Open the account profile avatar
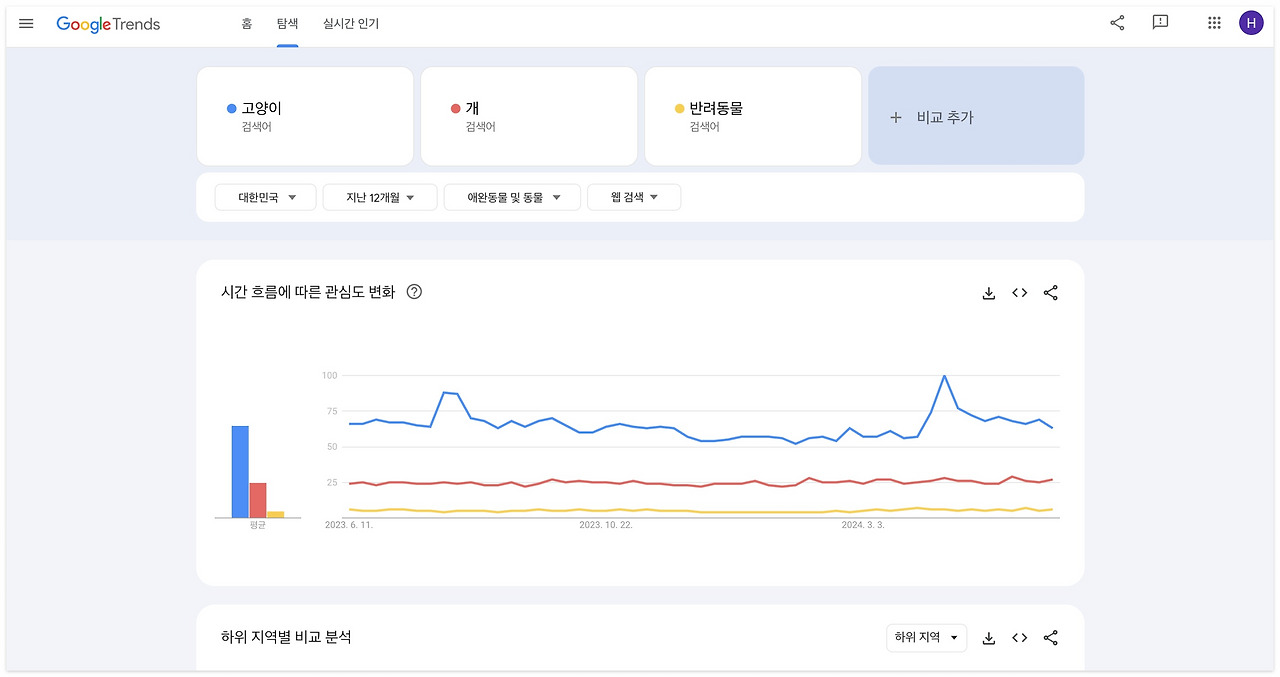1280x677 pixels. point(1251,23)
